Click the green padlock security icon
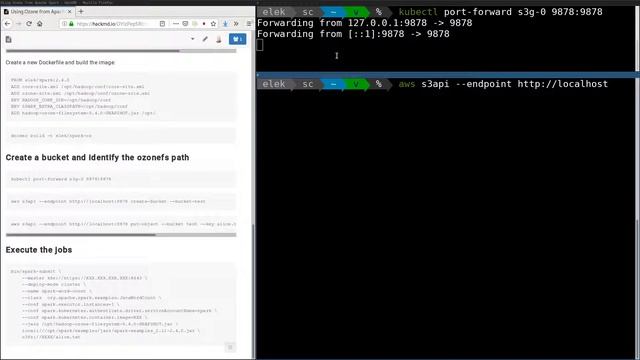This screenshot has height=360, width=640. pyautogui.click(x=71, y=24)
